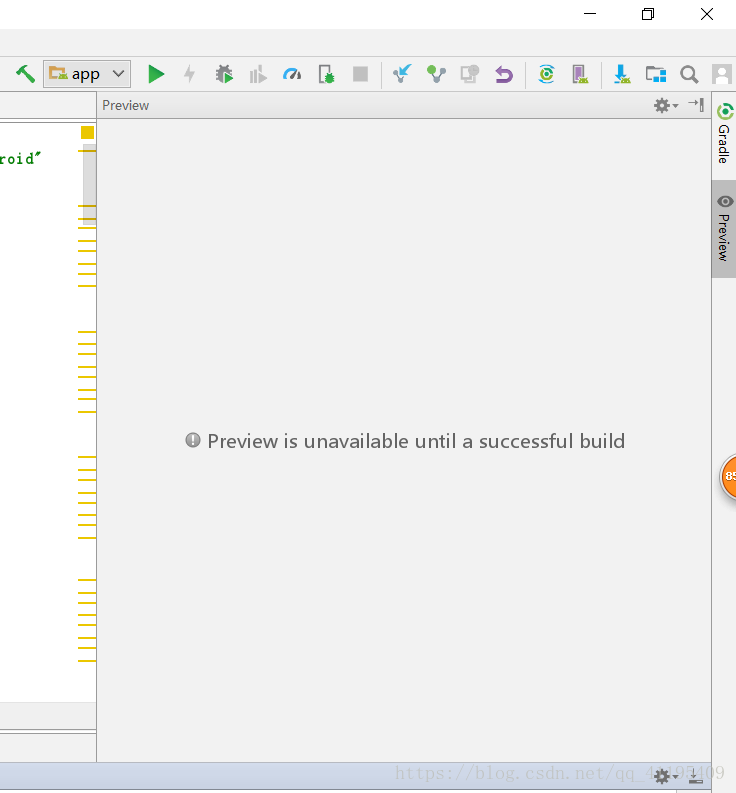The image size is (736, 793).
Task: Click the VCS Update Project arrow icon
Action: coord(402,74)
